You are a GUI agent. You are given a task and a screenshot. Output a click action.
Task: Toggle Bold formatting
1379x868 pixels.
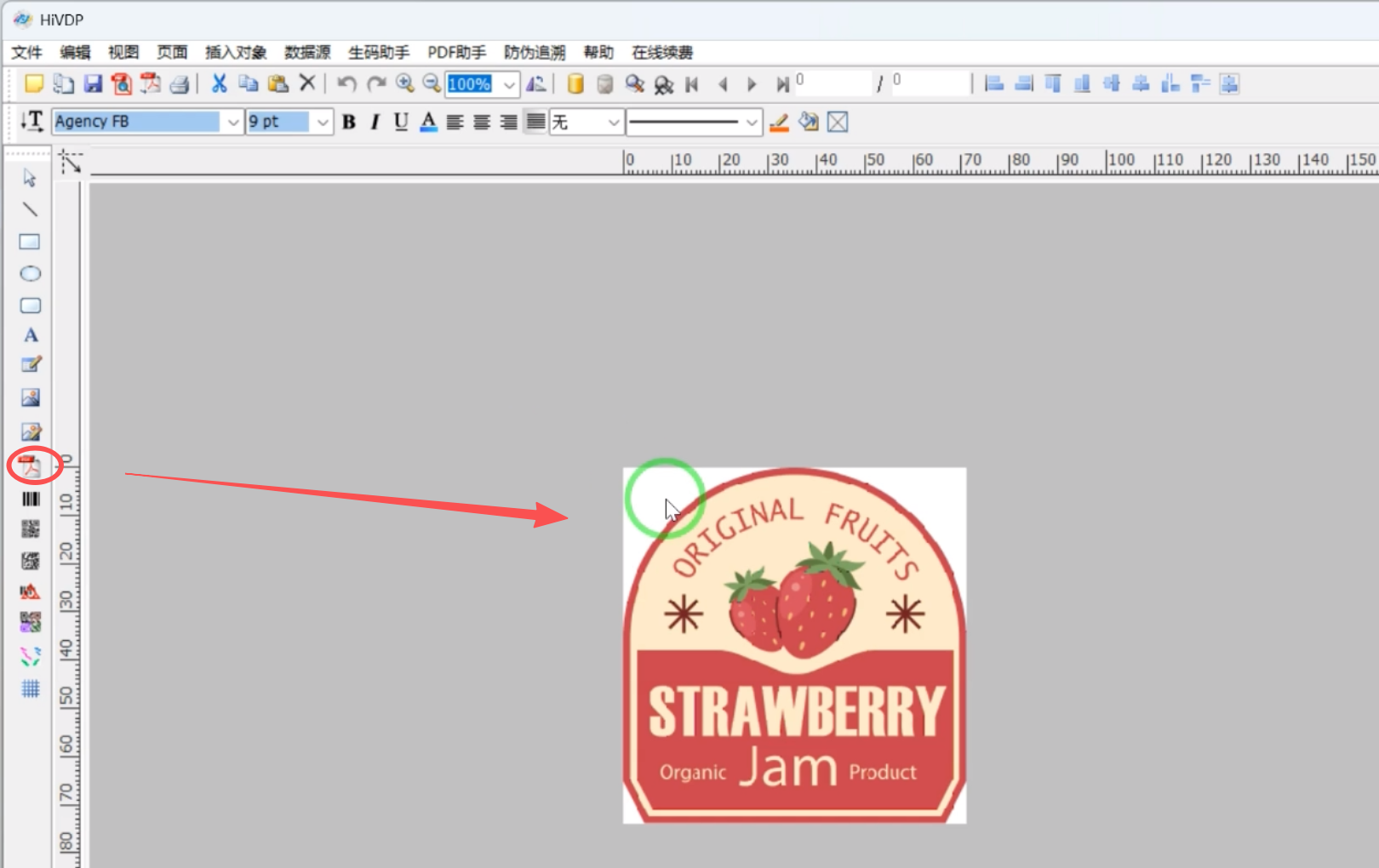349,122
